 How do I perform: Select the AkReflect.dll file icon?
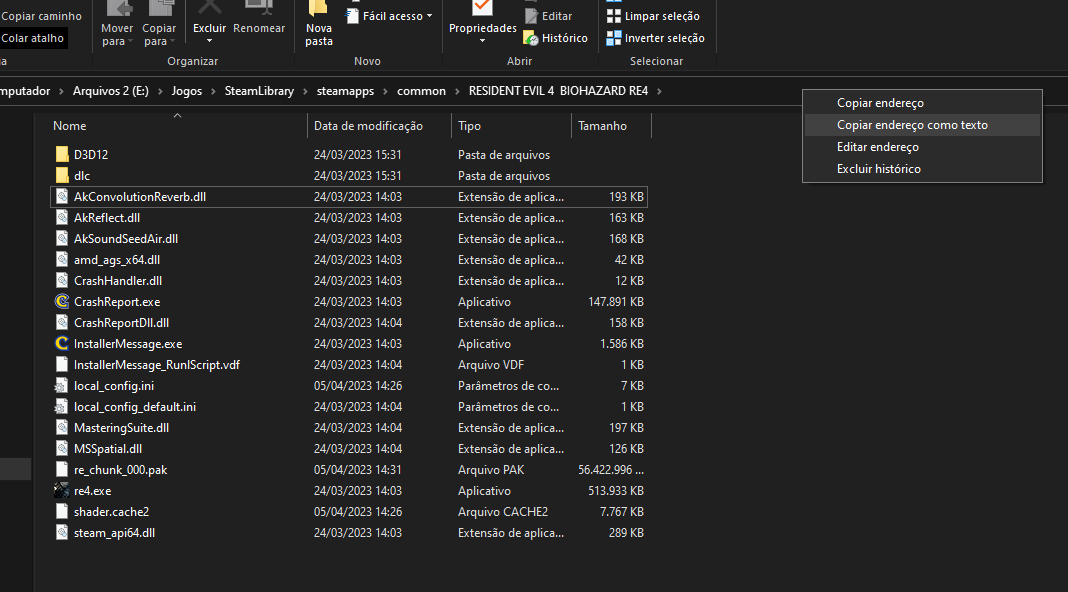click(62, 217)
